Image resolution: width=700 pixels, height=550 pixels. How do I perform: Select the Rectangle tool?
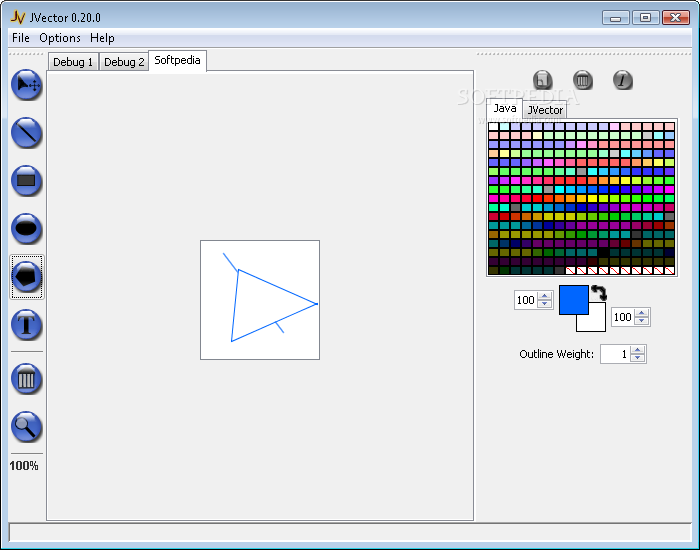click(26, 181)
